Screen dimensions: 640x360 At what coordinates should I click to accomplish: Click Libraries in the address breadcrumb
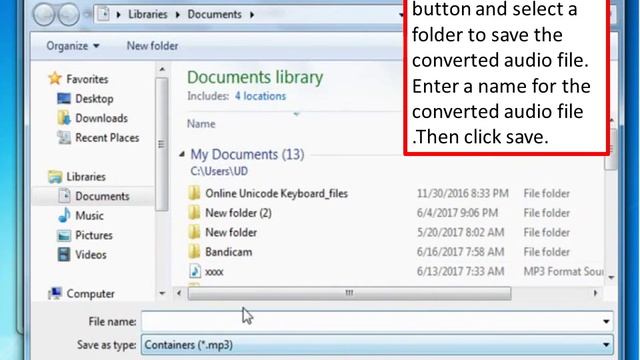pos(148,14)
